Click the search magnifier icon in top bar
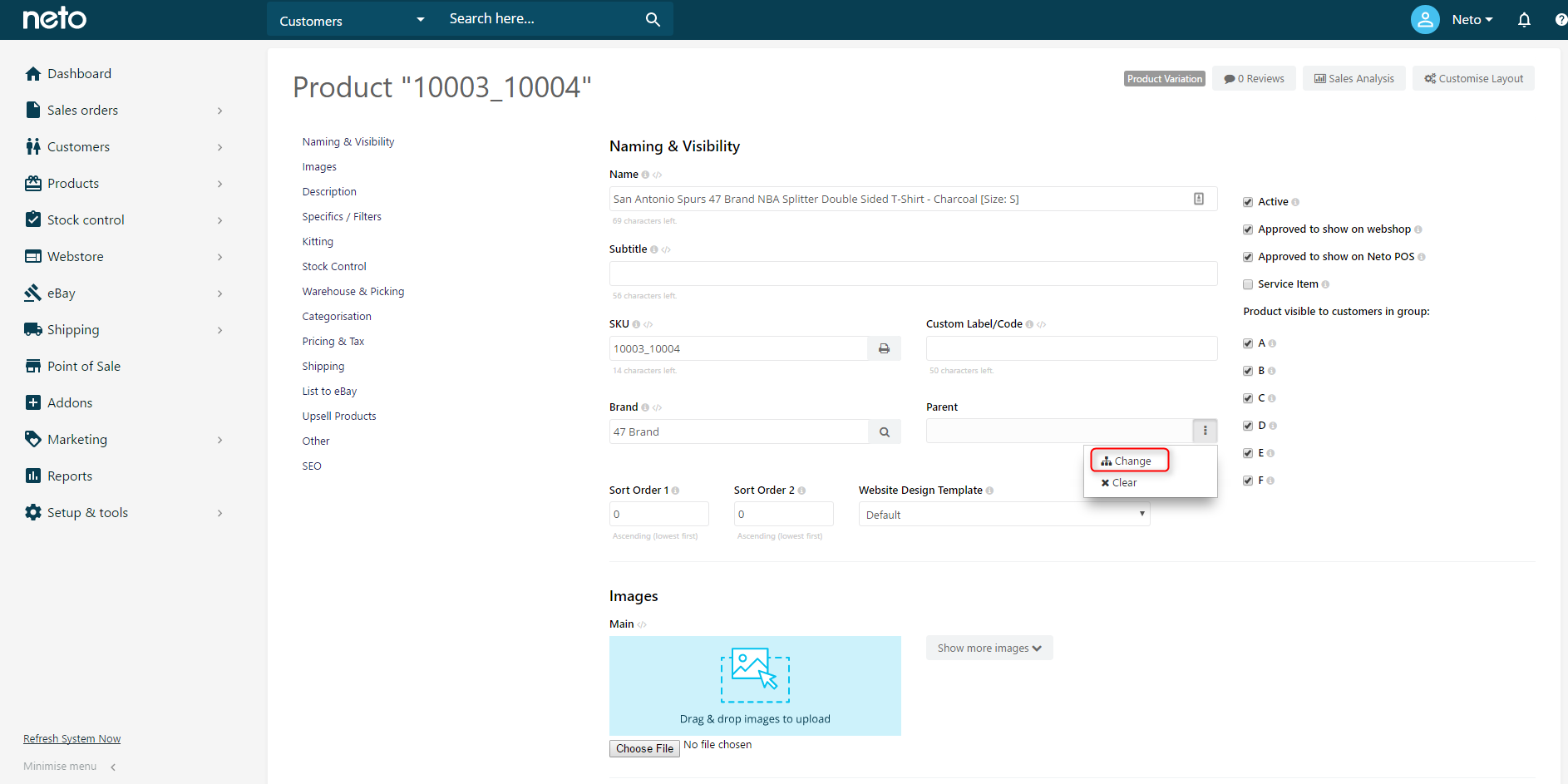This screenshot has width=1568, height=784. tap(653, 19)
